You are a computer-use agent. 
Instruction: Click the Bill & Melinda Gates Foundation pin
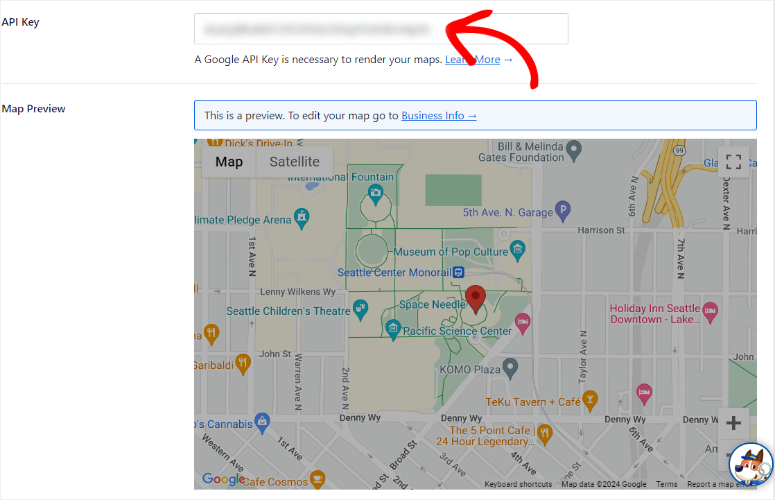click(574, 151)
